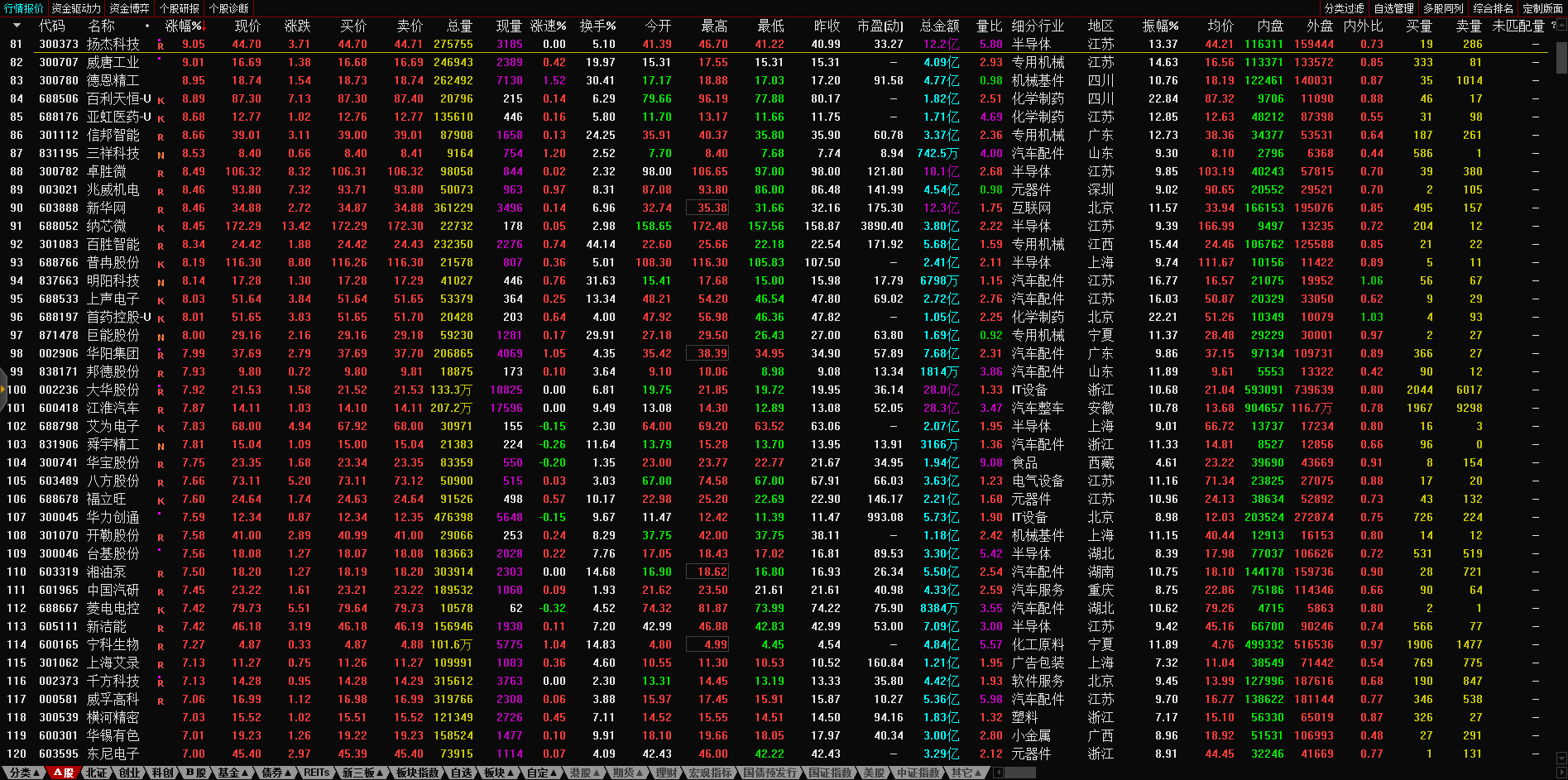Click the dot column header after 名称
Viewport: 1568px width, 780px height.
point(147,26)
